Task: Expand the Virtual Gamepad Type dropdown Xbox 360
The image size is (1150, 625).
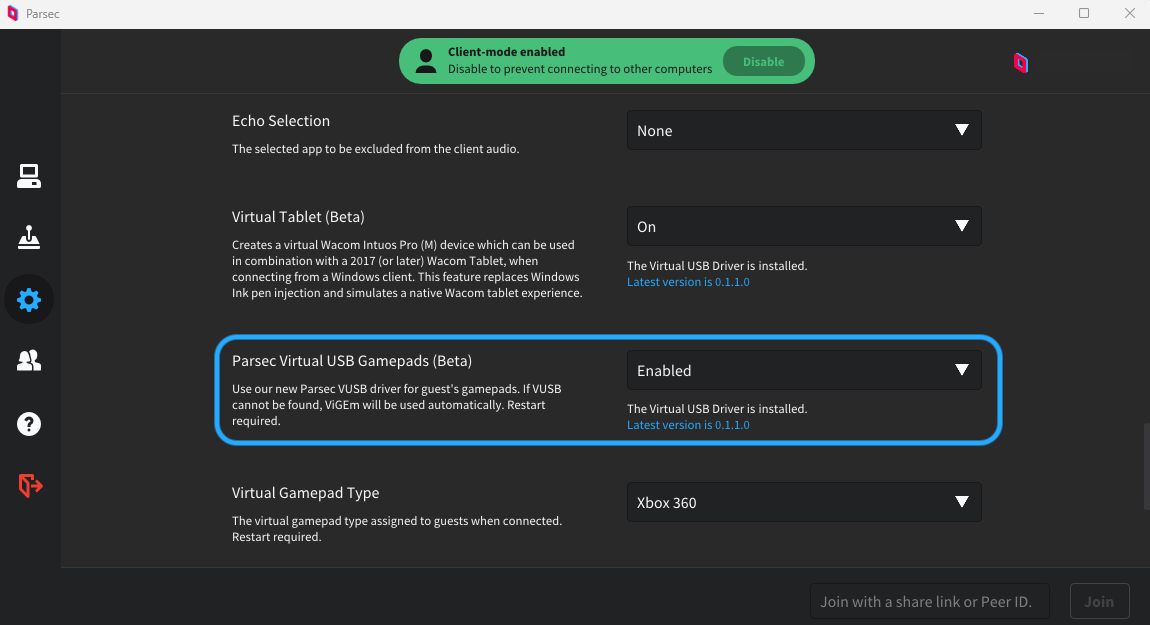Action: 804,502
